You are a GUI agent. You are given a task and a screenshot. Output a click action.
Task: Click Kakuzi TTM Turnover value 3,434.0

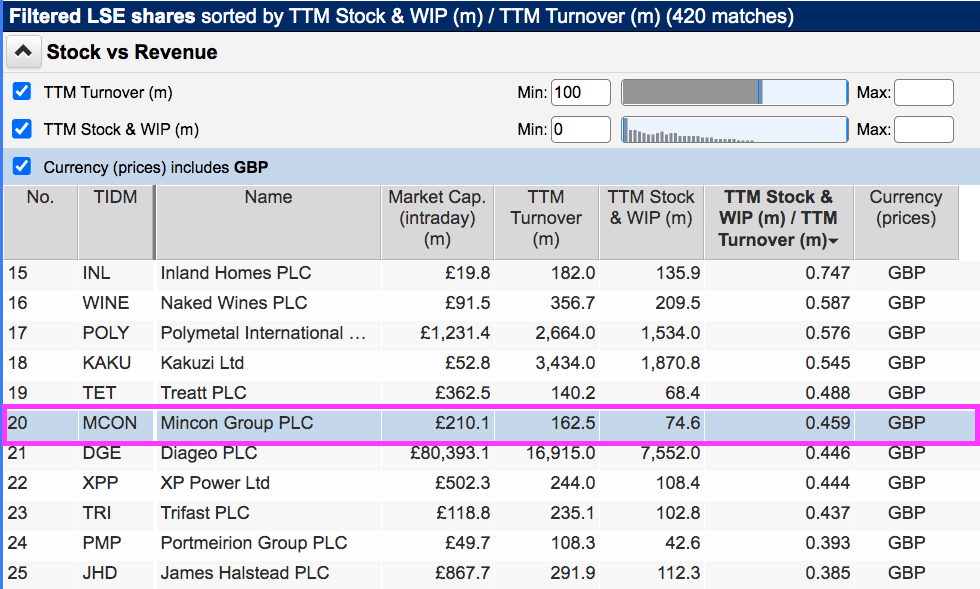point(565,363)
